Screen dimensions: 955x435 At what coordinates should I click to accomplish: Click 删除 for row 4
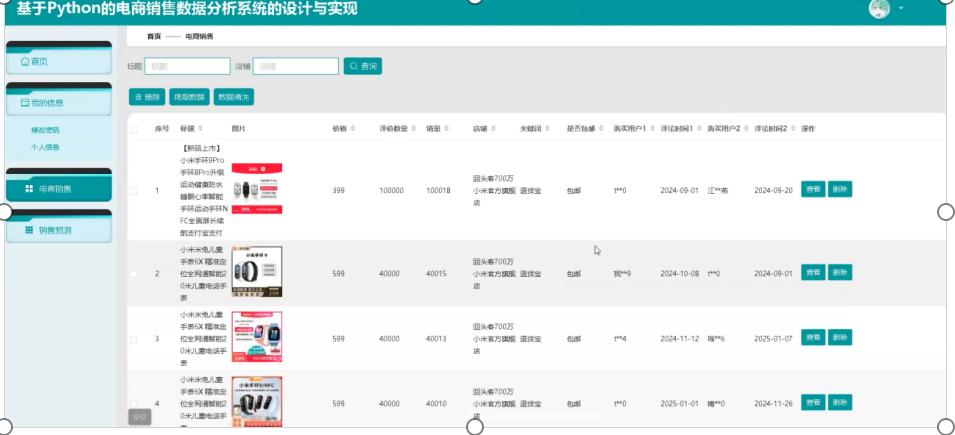(840, 402)
